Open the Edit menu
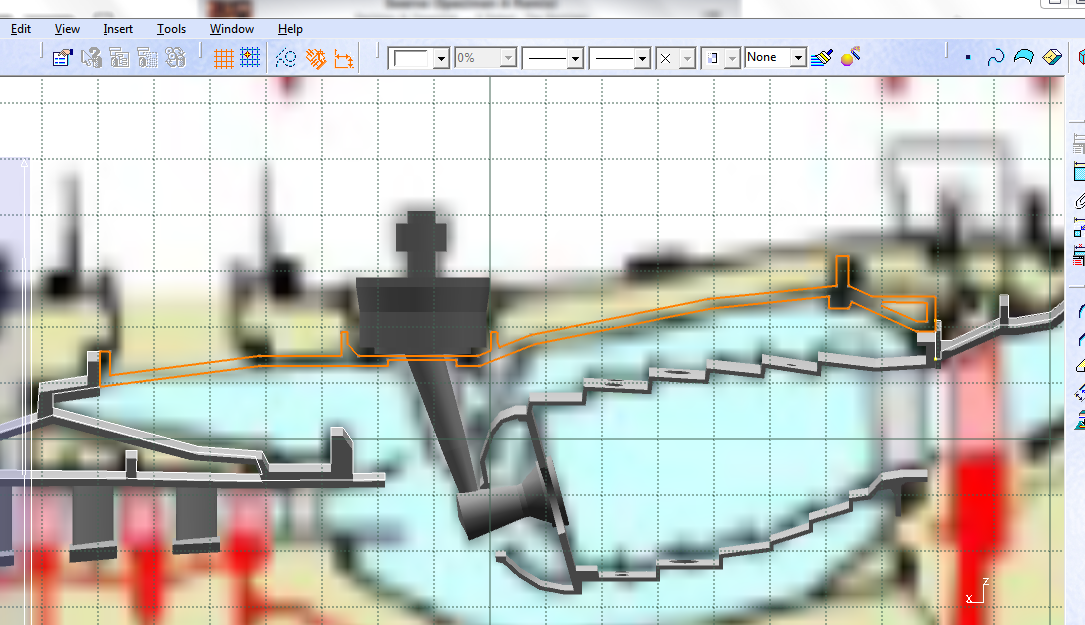The image size is (1085, 625). (21, 29)
